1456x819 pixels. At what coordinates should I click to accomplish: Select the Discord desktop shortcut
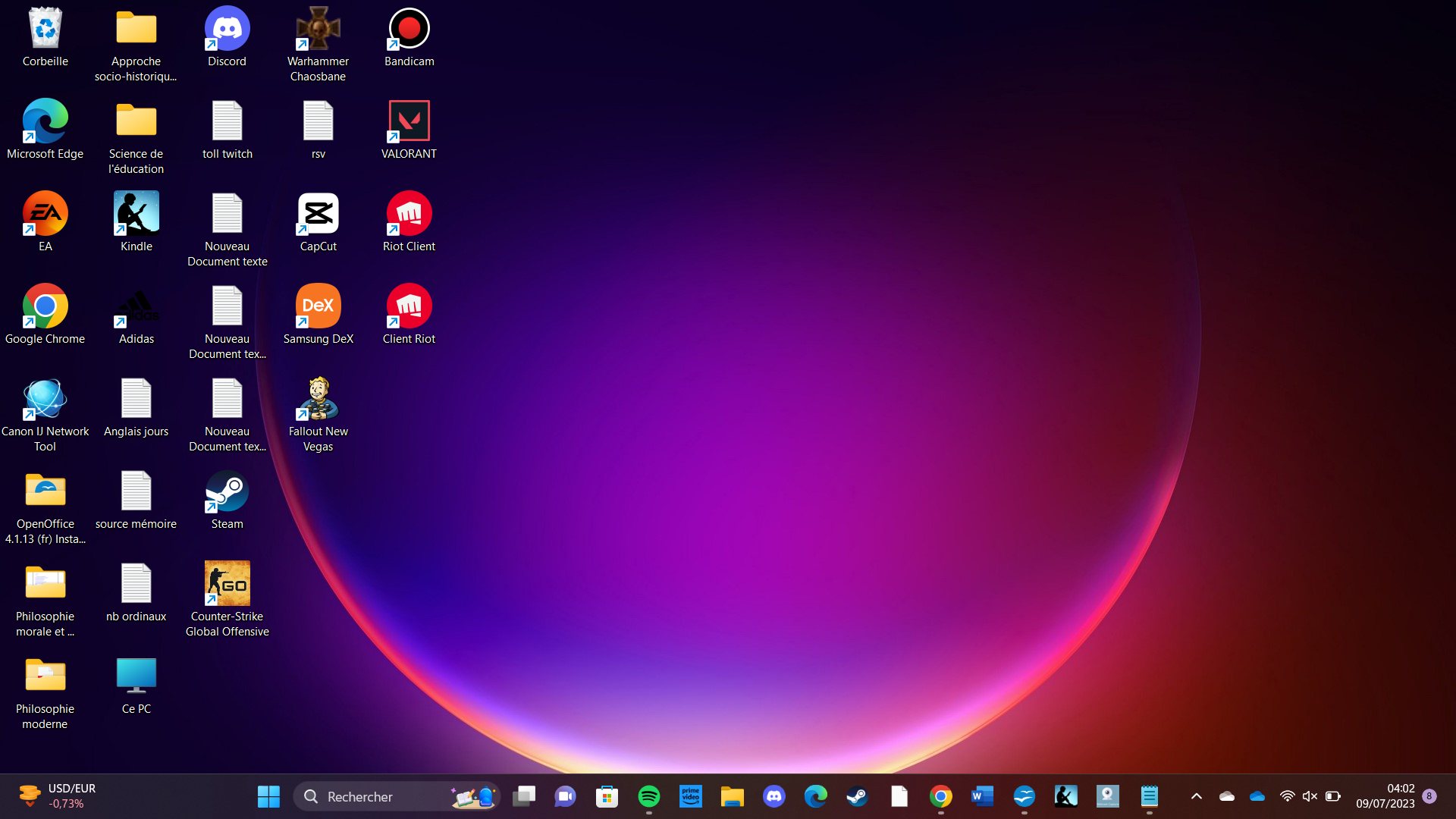pos(227,37)
